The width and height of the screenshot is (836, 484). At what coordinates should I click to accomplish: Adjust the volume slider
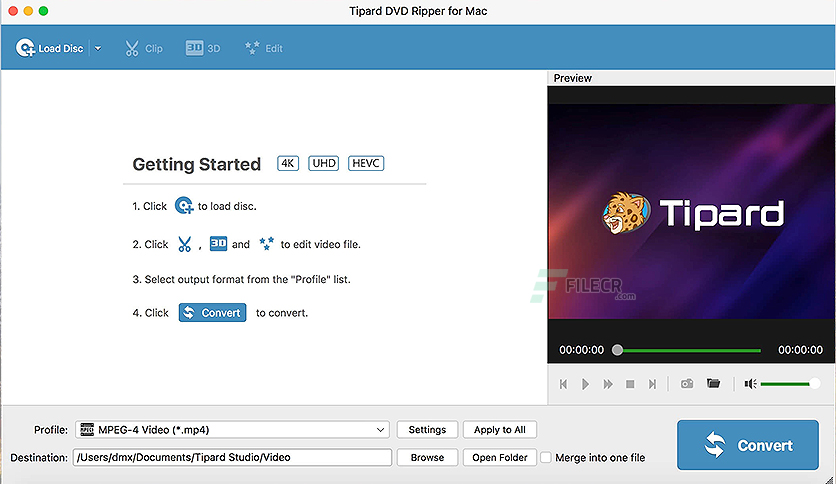pos(790,383)
